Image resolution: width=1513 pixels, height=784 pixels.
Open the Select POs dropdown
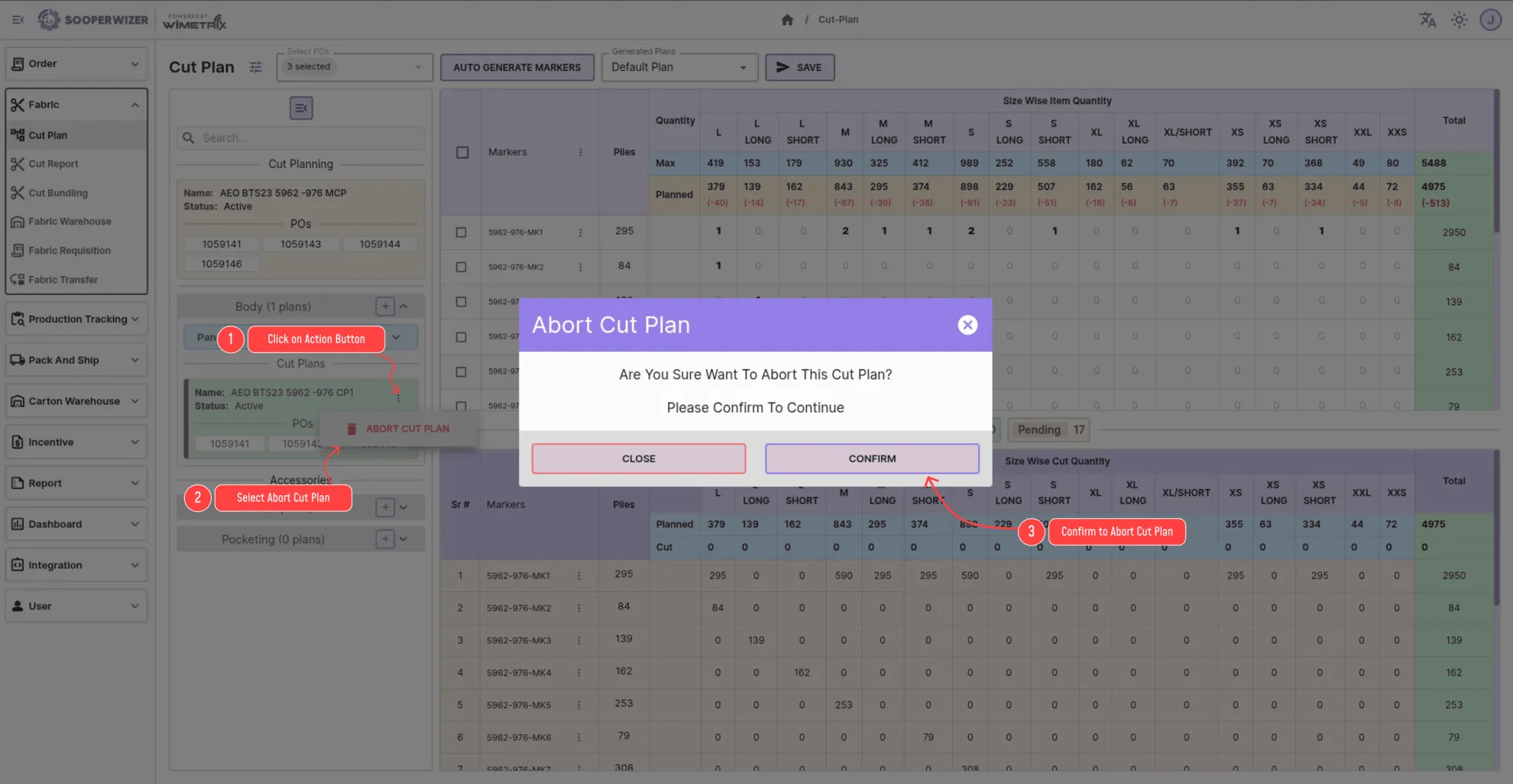click(355, 67)
